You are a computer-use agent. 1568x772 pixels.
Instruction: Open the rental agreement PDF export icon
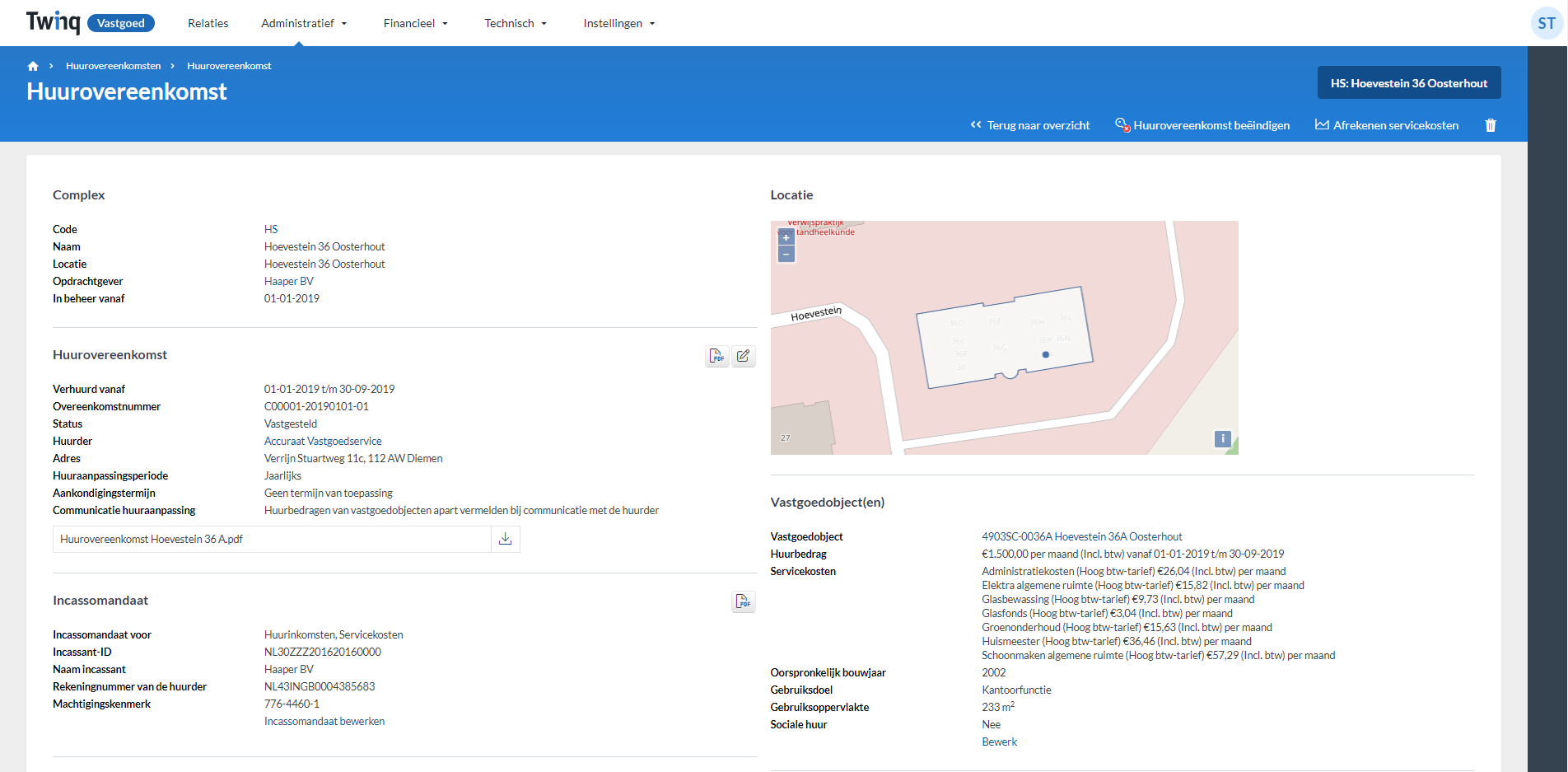point(716,356)
